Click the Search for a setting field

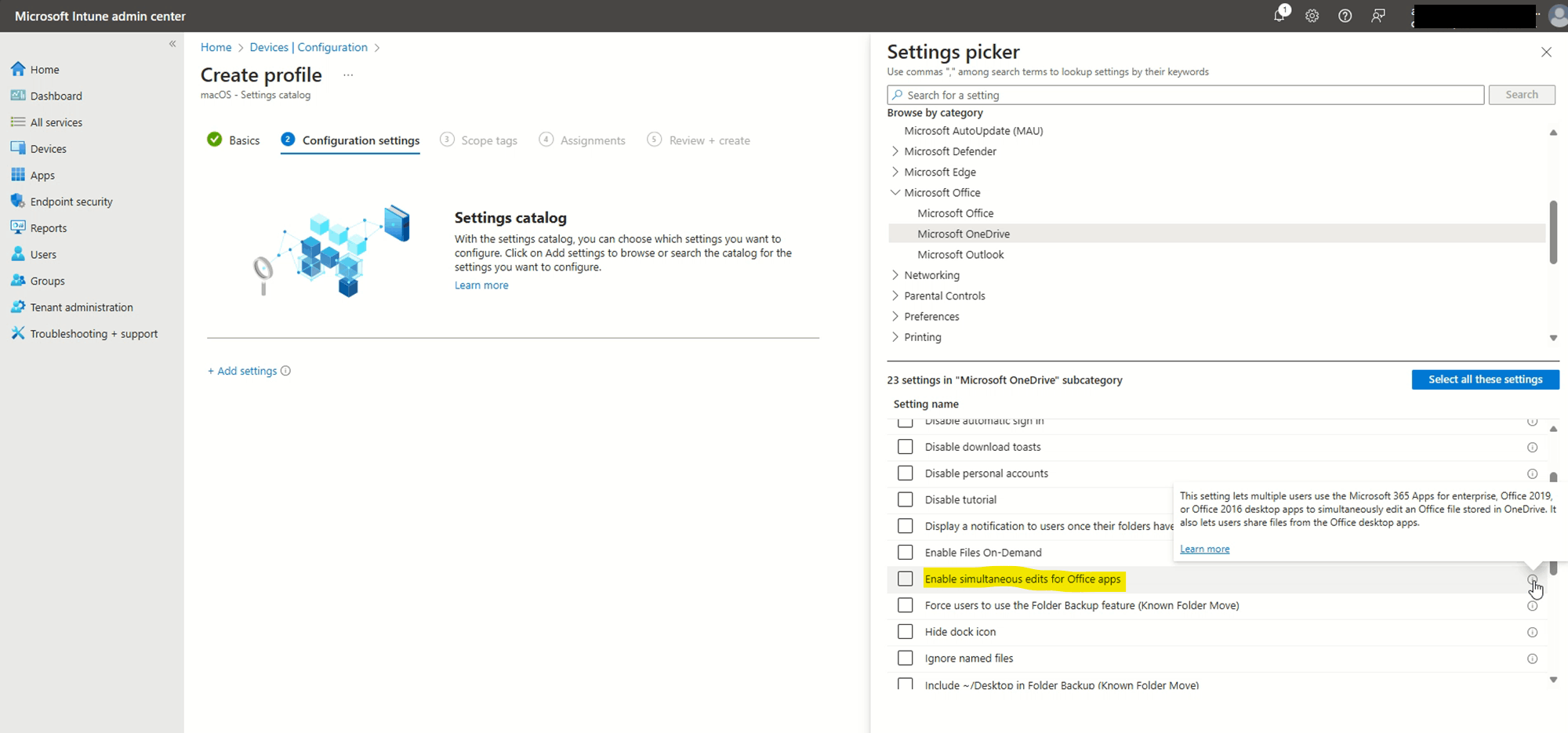[x=1185, y=95]
